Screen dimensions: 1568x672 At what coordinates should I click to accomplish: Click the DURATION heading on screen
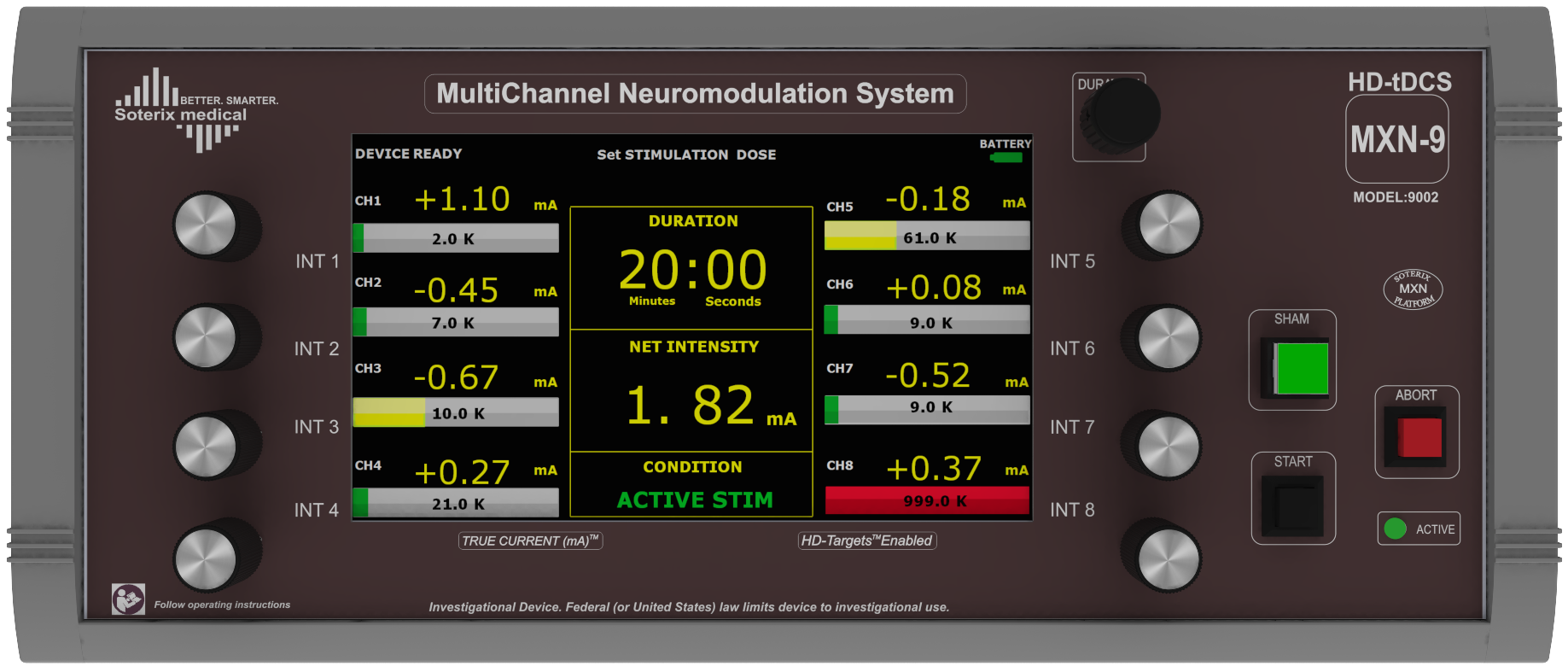coord(693,221)
